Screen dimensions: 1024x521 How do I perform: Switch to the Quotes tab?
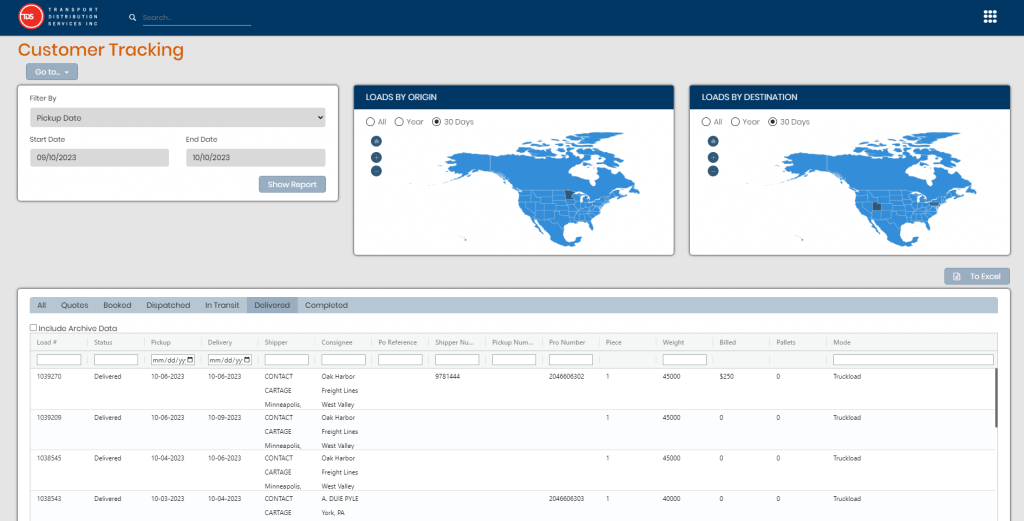coord(74,305)
